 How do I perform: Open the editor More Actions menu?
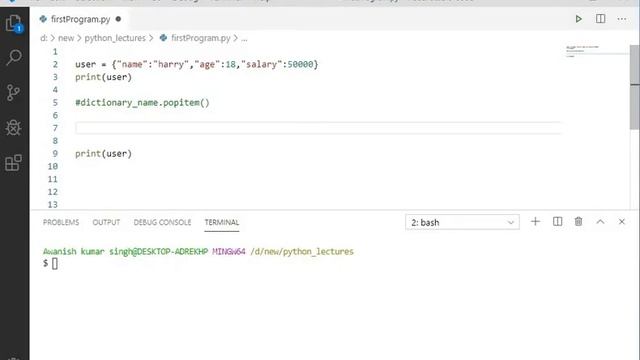[x=622, y=19]
